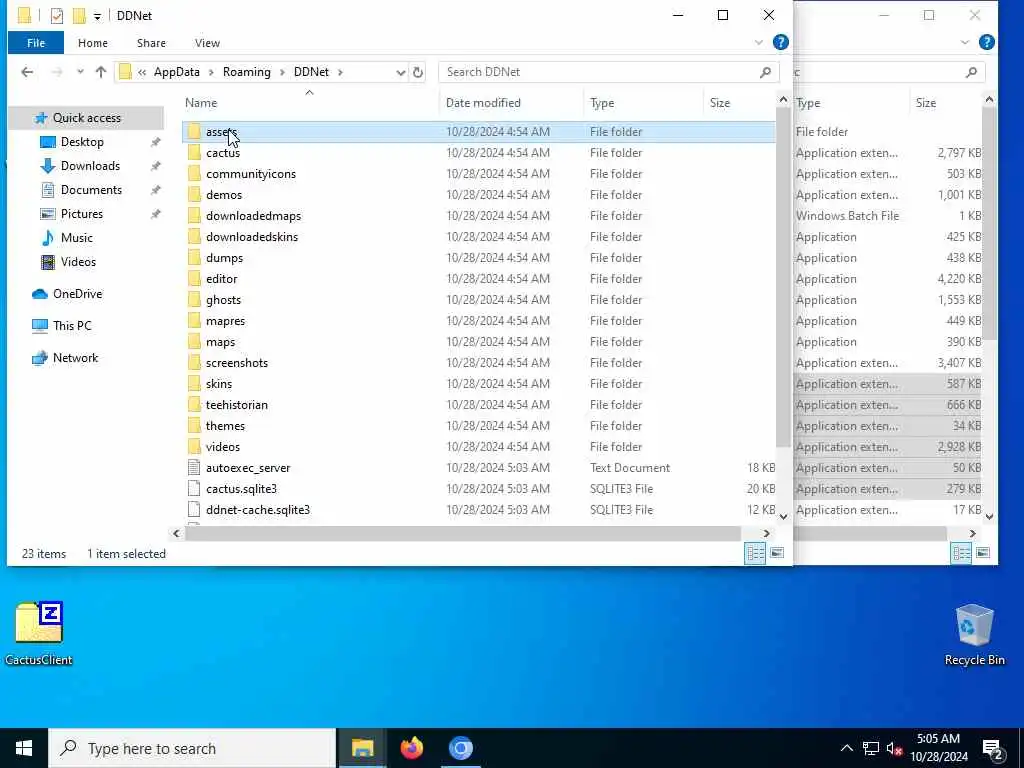Open the Recycle Bin on desktop

pos(974,634)
